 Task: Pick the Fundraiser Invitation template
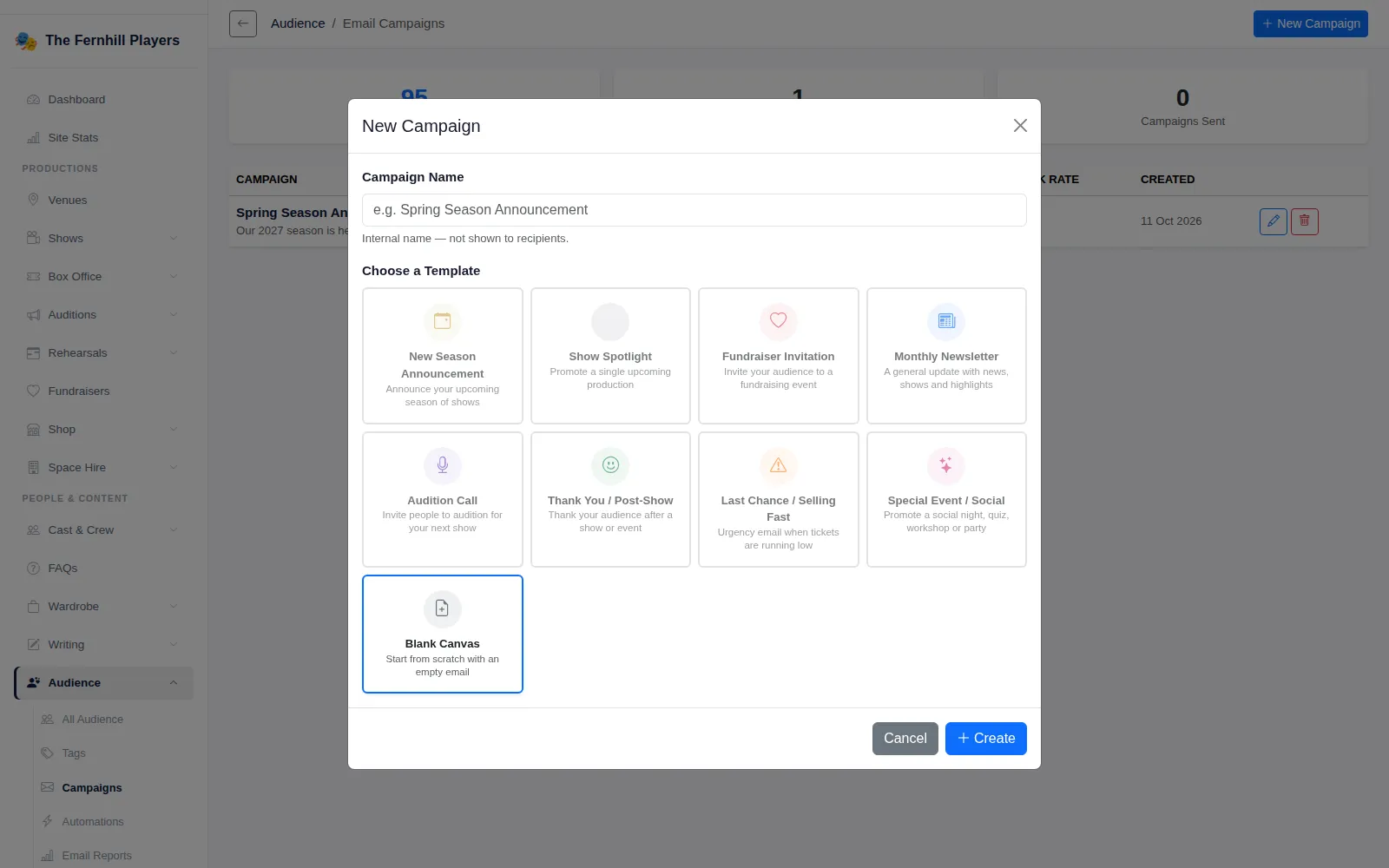778,356
